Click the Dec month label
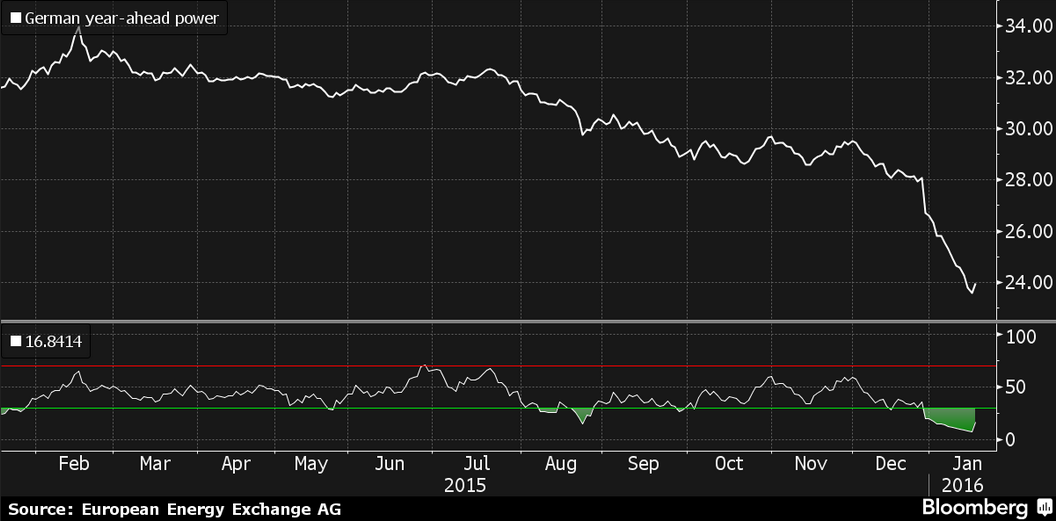This screenshot has width=1056, height=521. point(889,464)
